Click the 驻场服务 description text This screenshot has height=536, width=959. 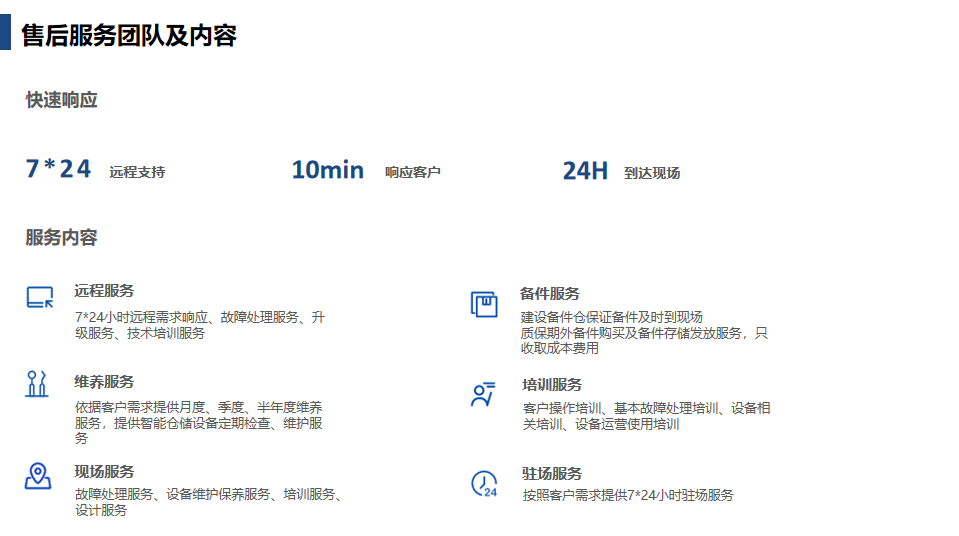[628, 495]
